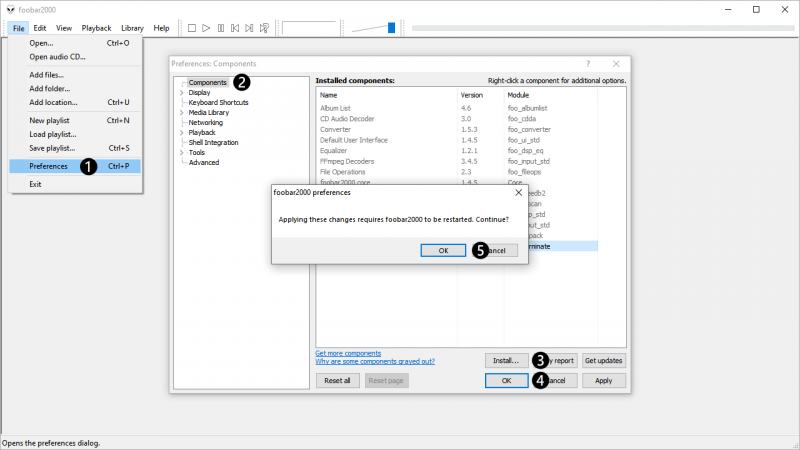
Task: Select Add folder... in File menu
Action: [49, 88]
